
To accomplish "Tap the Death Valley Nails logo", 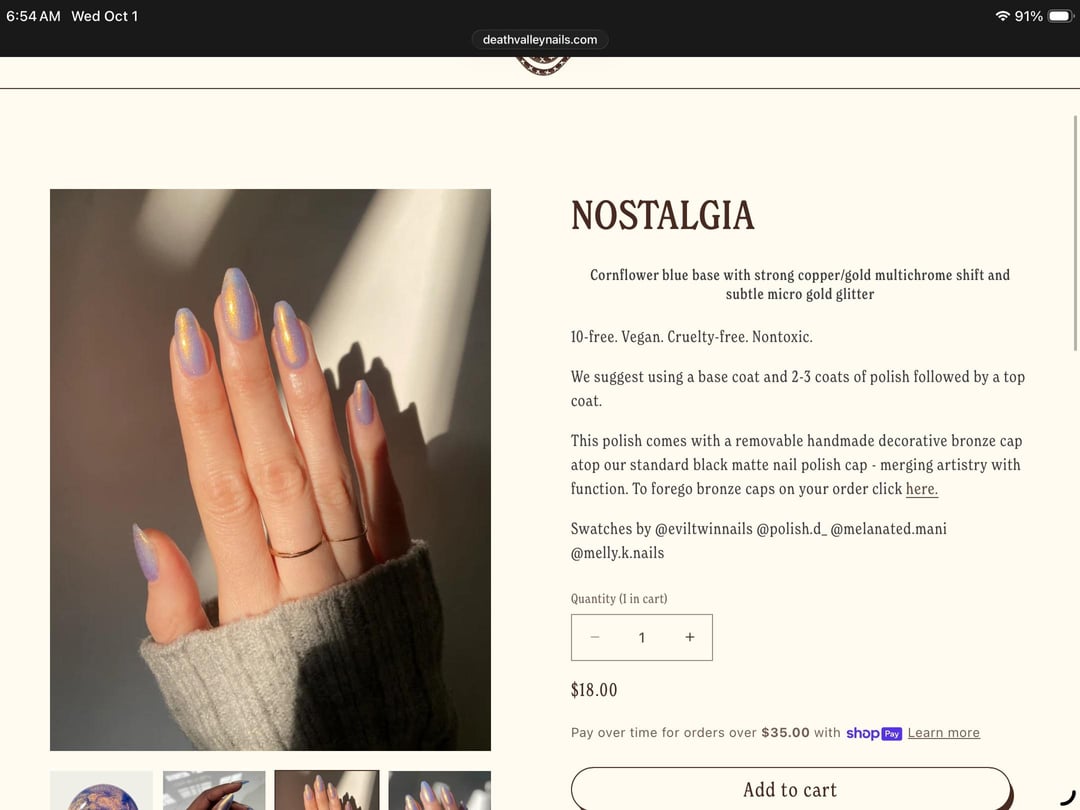I will coord(543,65).
